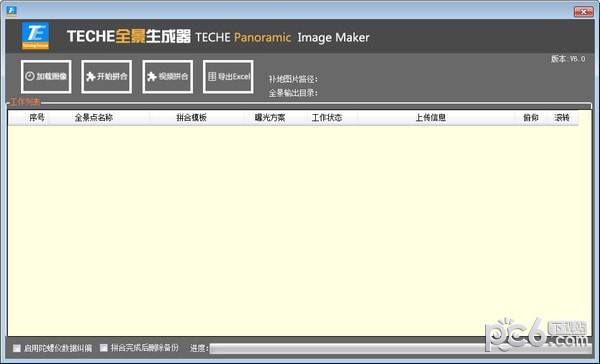
Task: Click the TECHE logo in header
Action: 36,36
